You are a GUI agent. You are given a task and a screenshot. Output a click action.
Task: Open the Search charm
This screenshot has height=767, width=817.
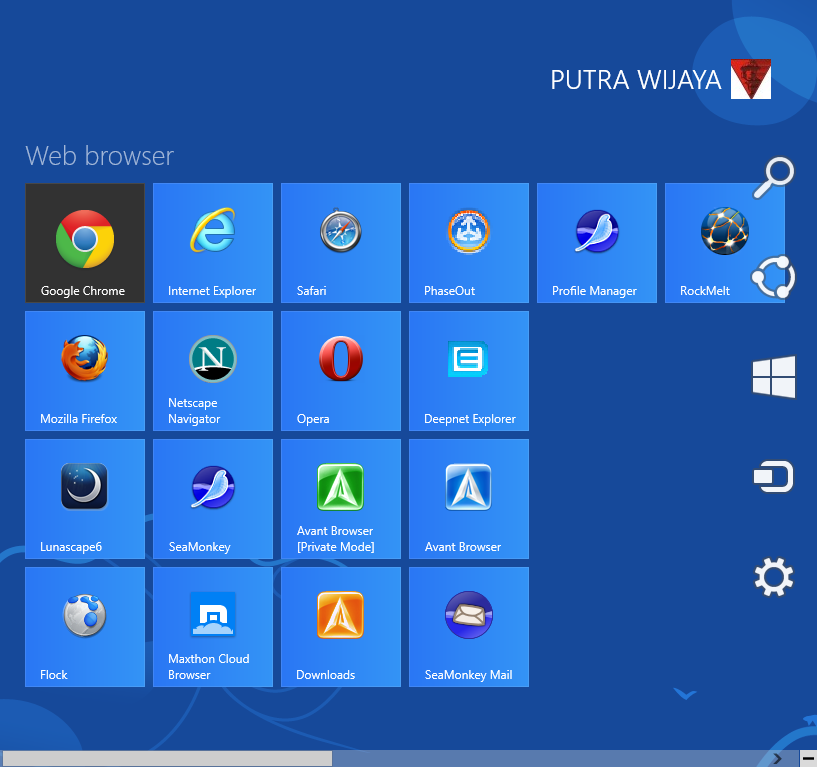[x=773, y=177]
